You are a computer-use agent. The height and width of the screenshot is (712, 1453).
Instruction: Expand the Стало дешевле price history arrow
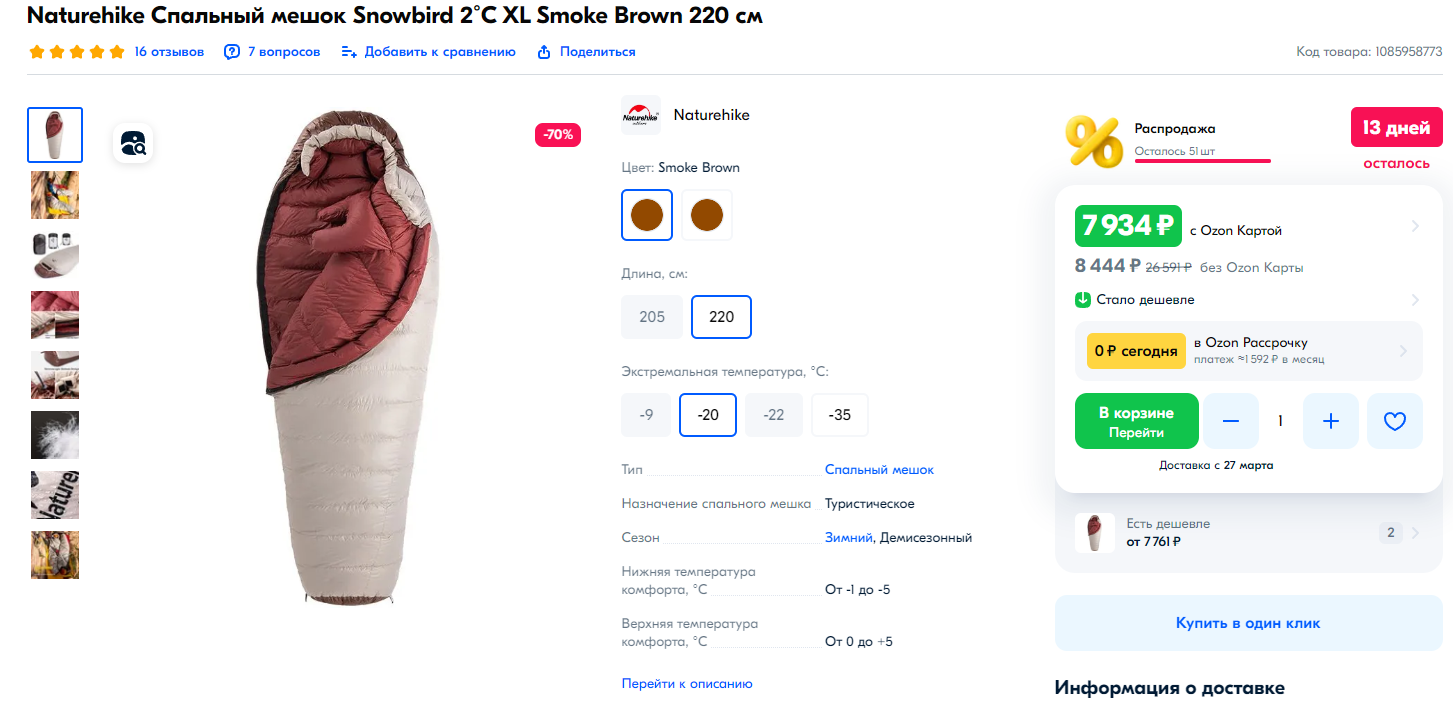[x=1415, y=300]
